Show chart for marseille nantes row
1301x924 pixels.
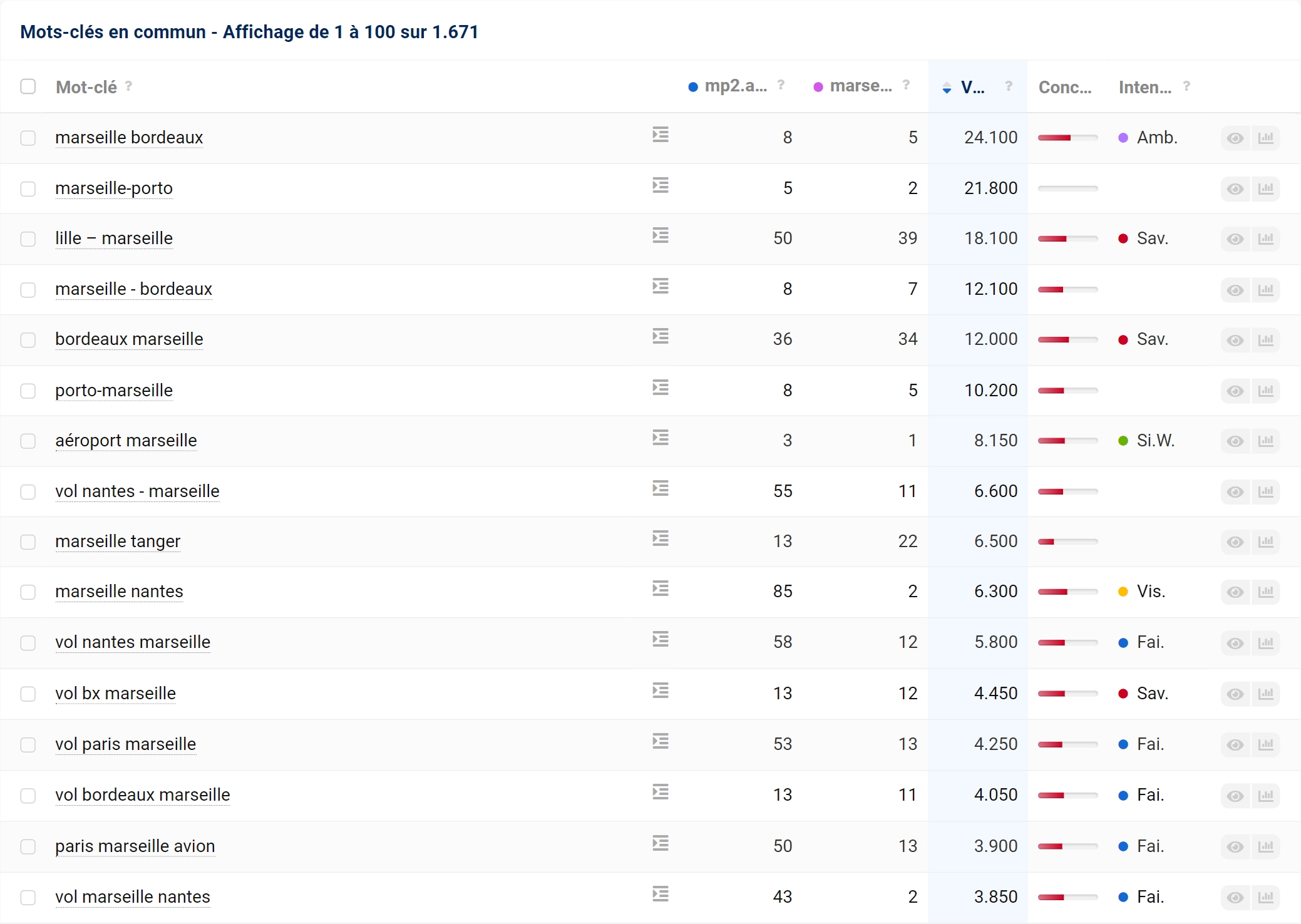(1265, 592)
